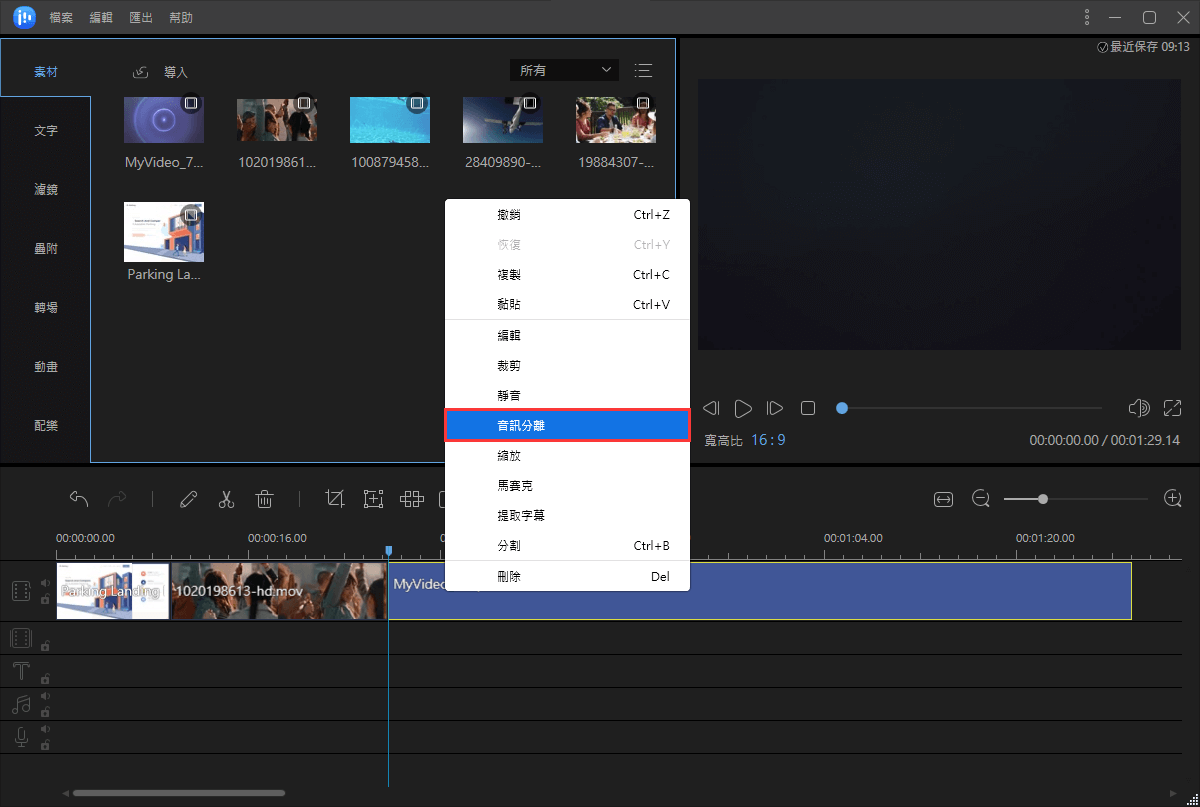Click the undo arrow in timeline toolbar
This screenshot has height=807, width=1200.
pos(79,499)
